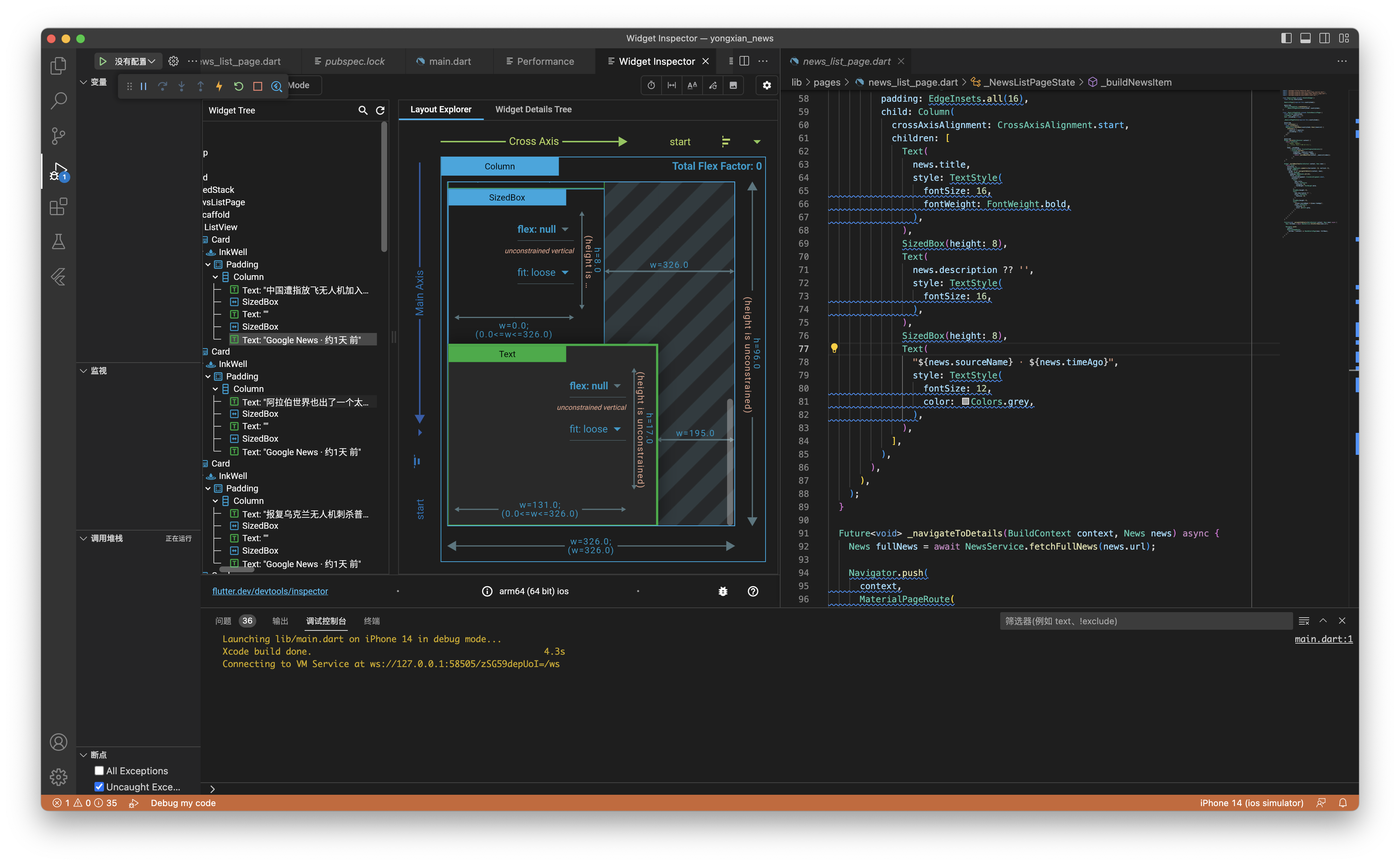
Task: Open the cross axis alignment start dropdown
Action: tap(716, 141)
